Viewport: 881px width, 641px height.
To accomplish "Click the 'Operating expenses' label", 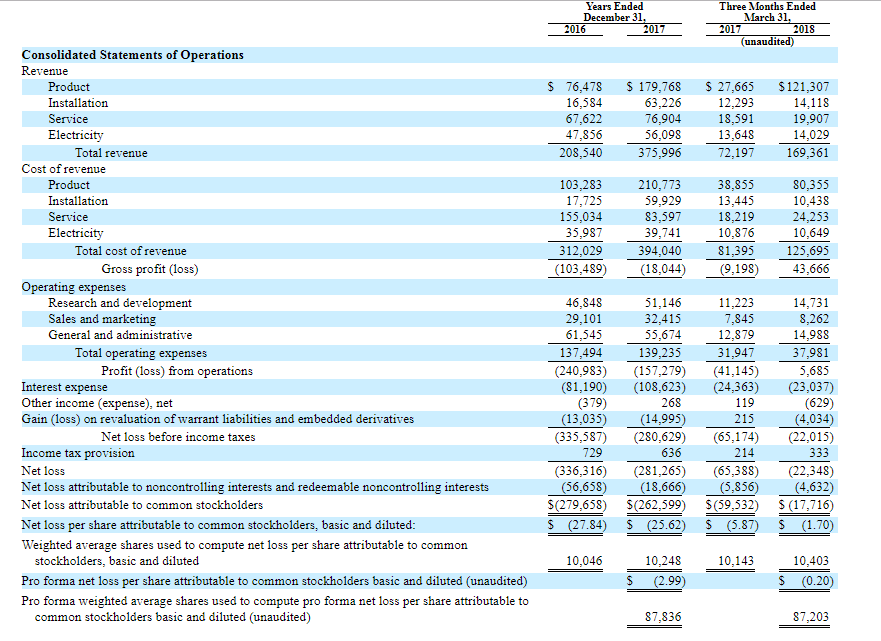I will [74, 287].
